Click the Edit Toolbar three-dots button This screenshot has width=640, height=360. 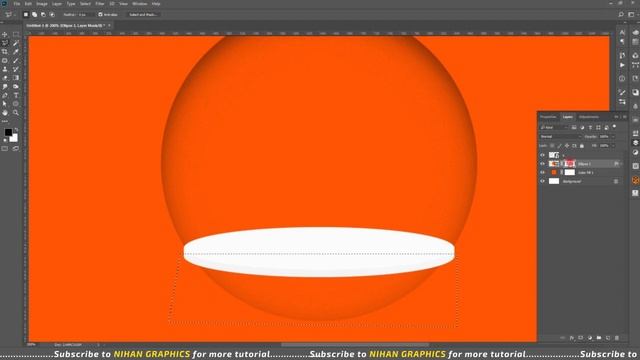click(x=5, y=121)
